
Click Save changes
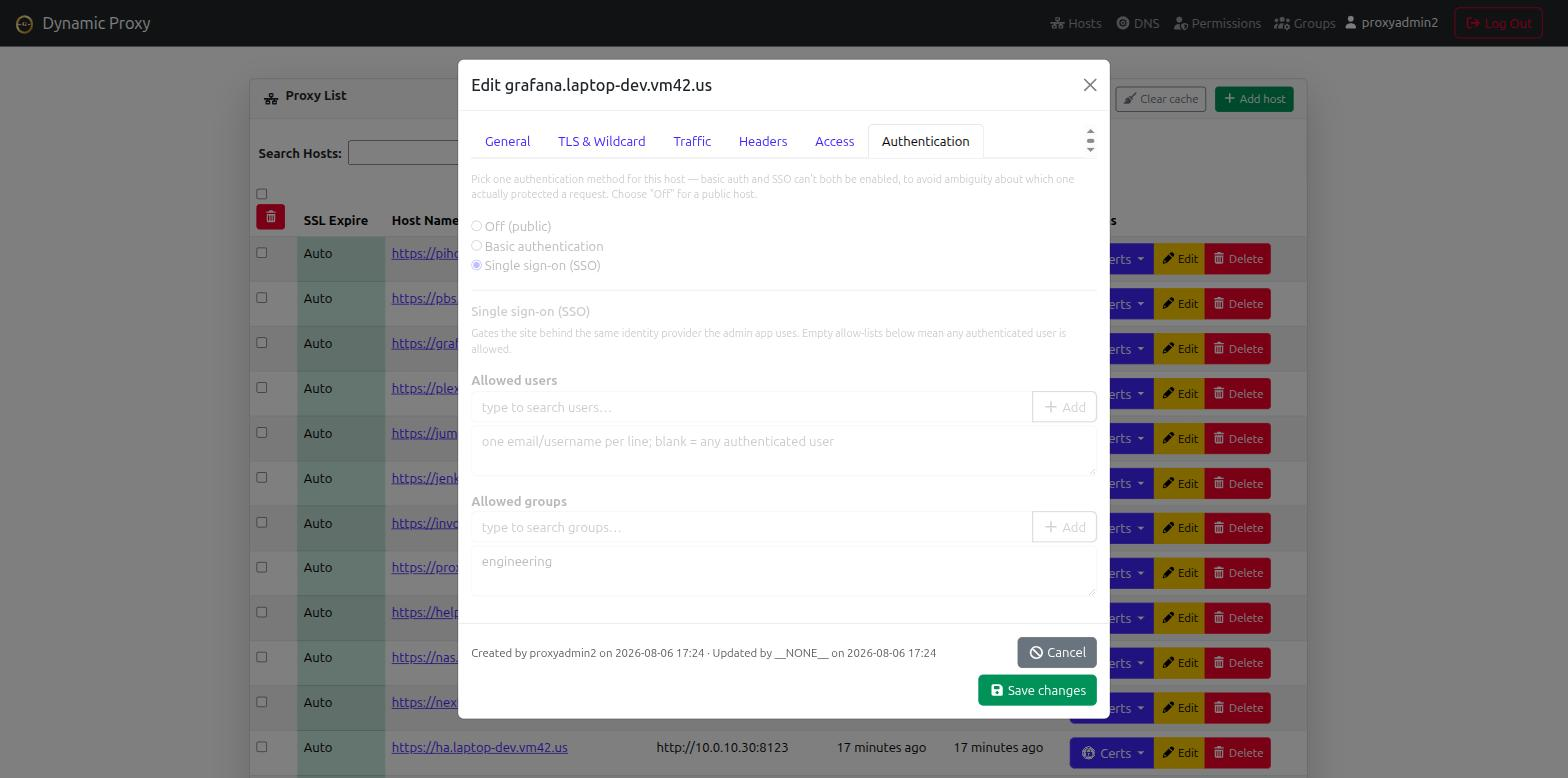click(x=1037, y=690)
